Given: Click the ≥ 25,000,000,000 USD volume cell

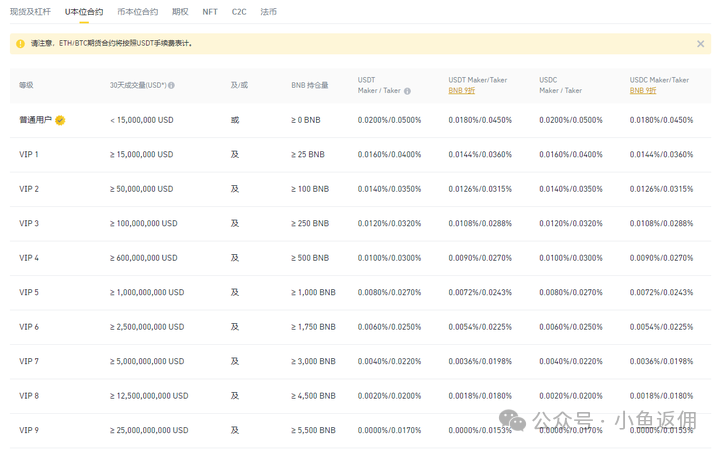Looking at the screenshot, I should [149, 430].
